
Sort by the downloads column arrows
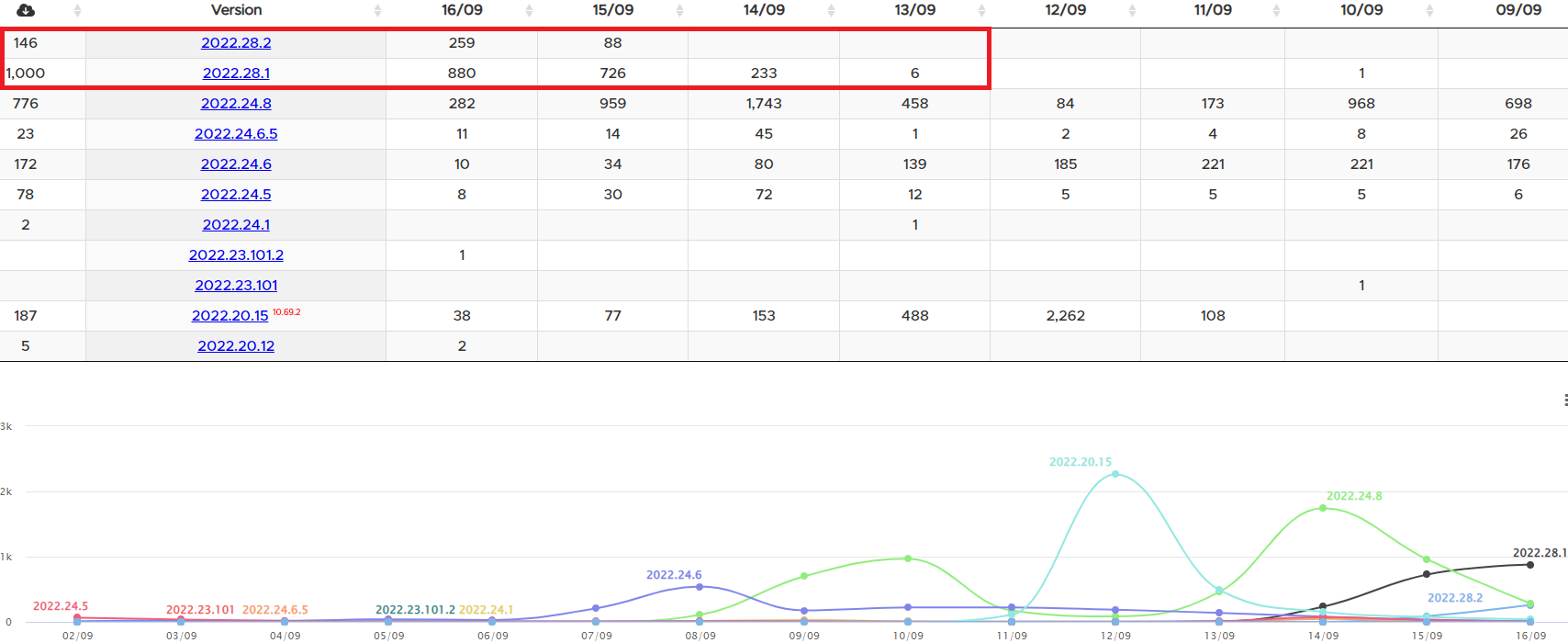tap(77, 10)
